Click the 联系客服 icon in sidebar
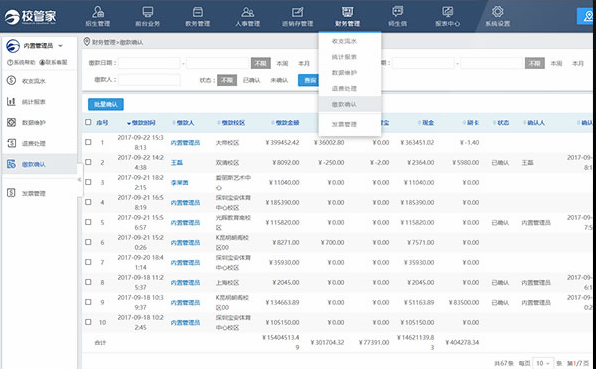Image resolution: width=596 pixels, height=369 pixels. pyautogui.click(x=42, y=62)
